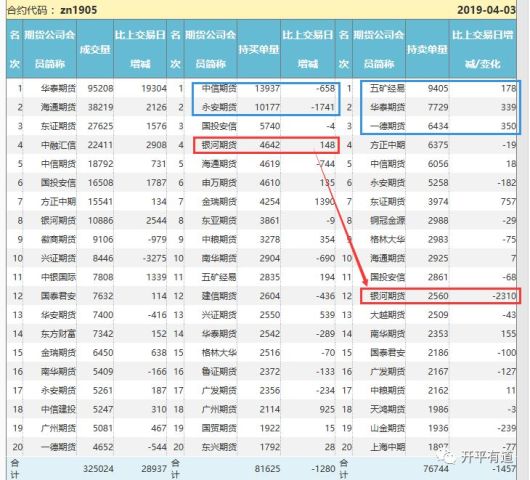Click total short change -1457
530x480 pixels.
[504, 469]
